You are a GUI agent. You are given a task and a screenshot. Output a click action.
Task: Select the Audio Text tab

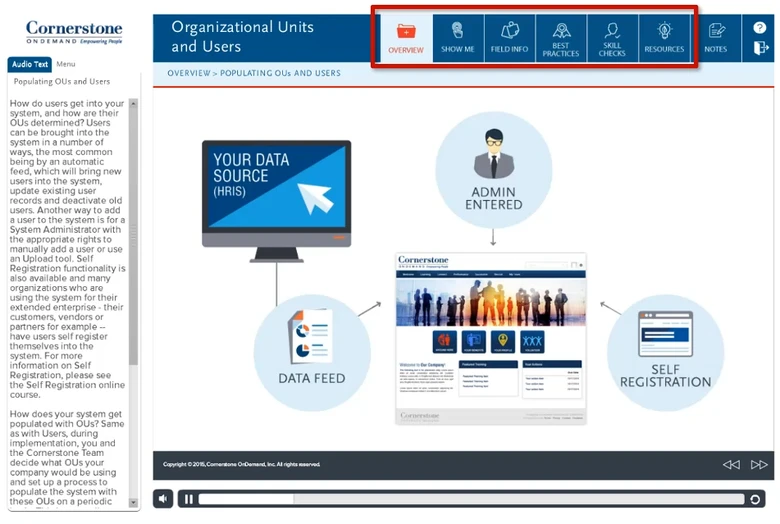pyautogui.click(x=29, y=64)
